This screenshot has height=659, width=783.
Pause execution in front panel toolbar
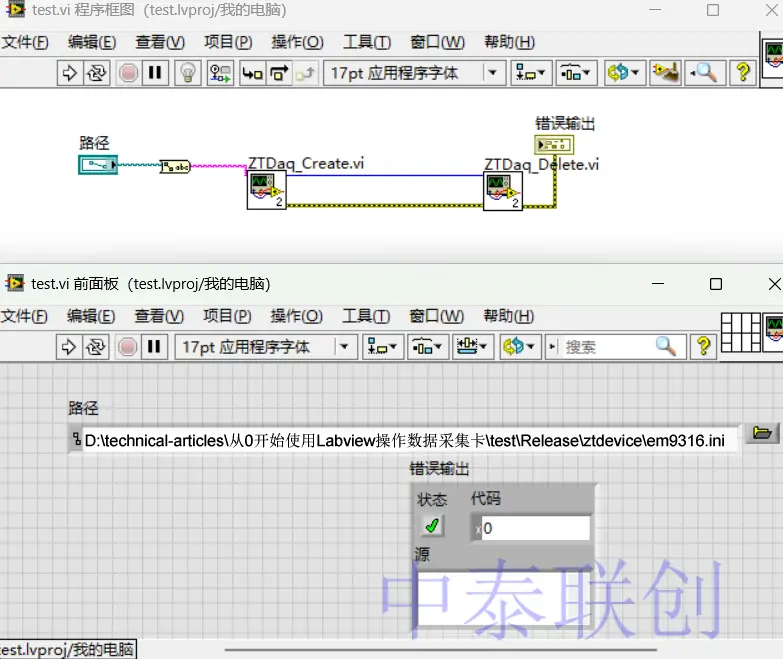point(154,346)
